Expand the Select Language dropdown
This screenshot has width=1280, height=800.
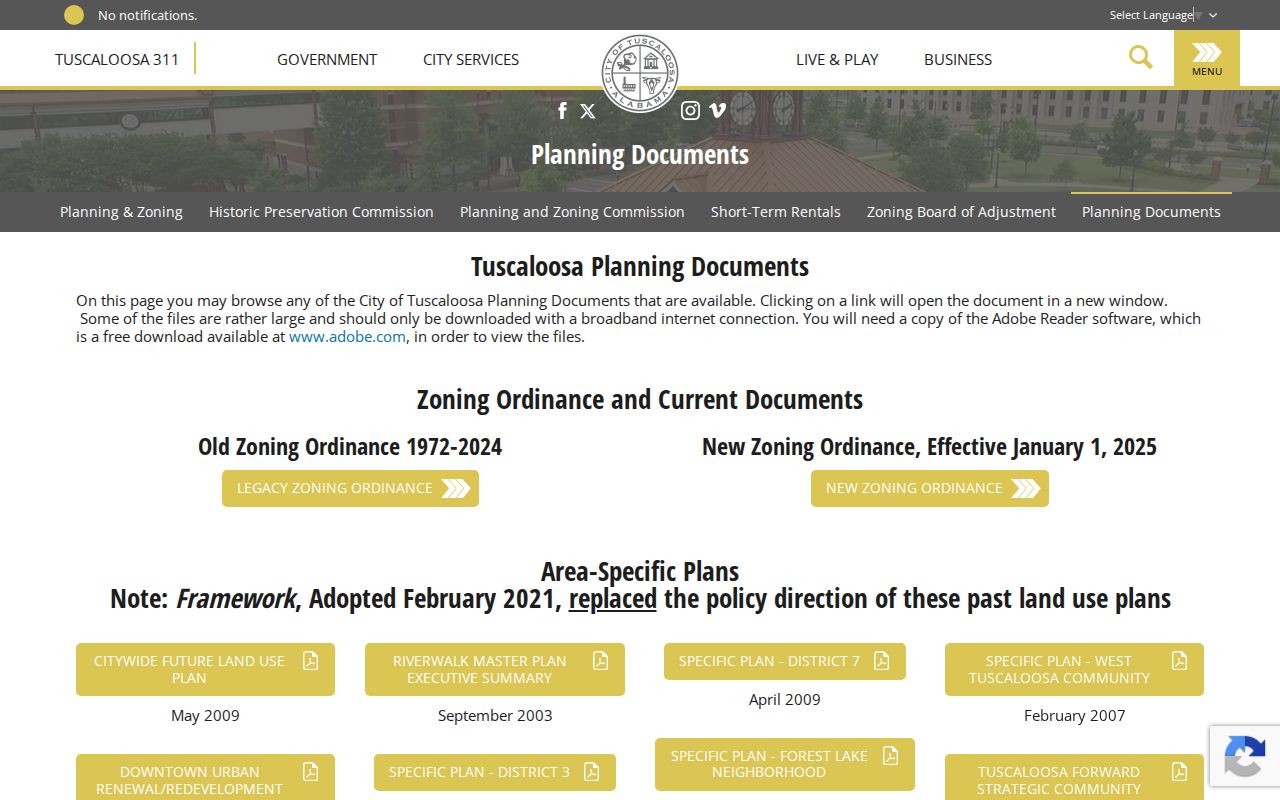[1163, 15]
